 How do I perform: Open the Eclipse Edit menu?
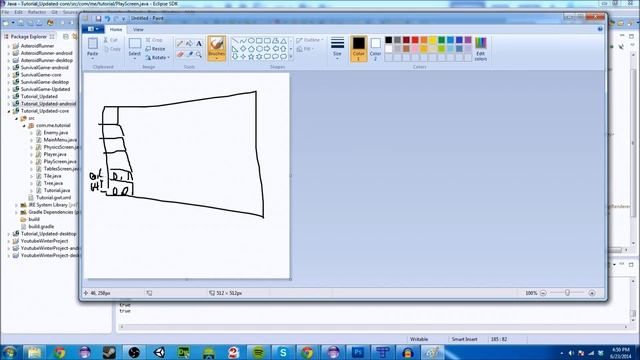[18, 12]
